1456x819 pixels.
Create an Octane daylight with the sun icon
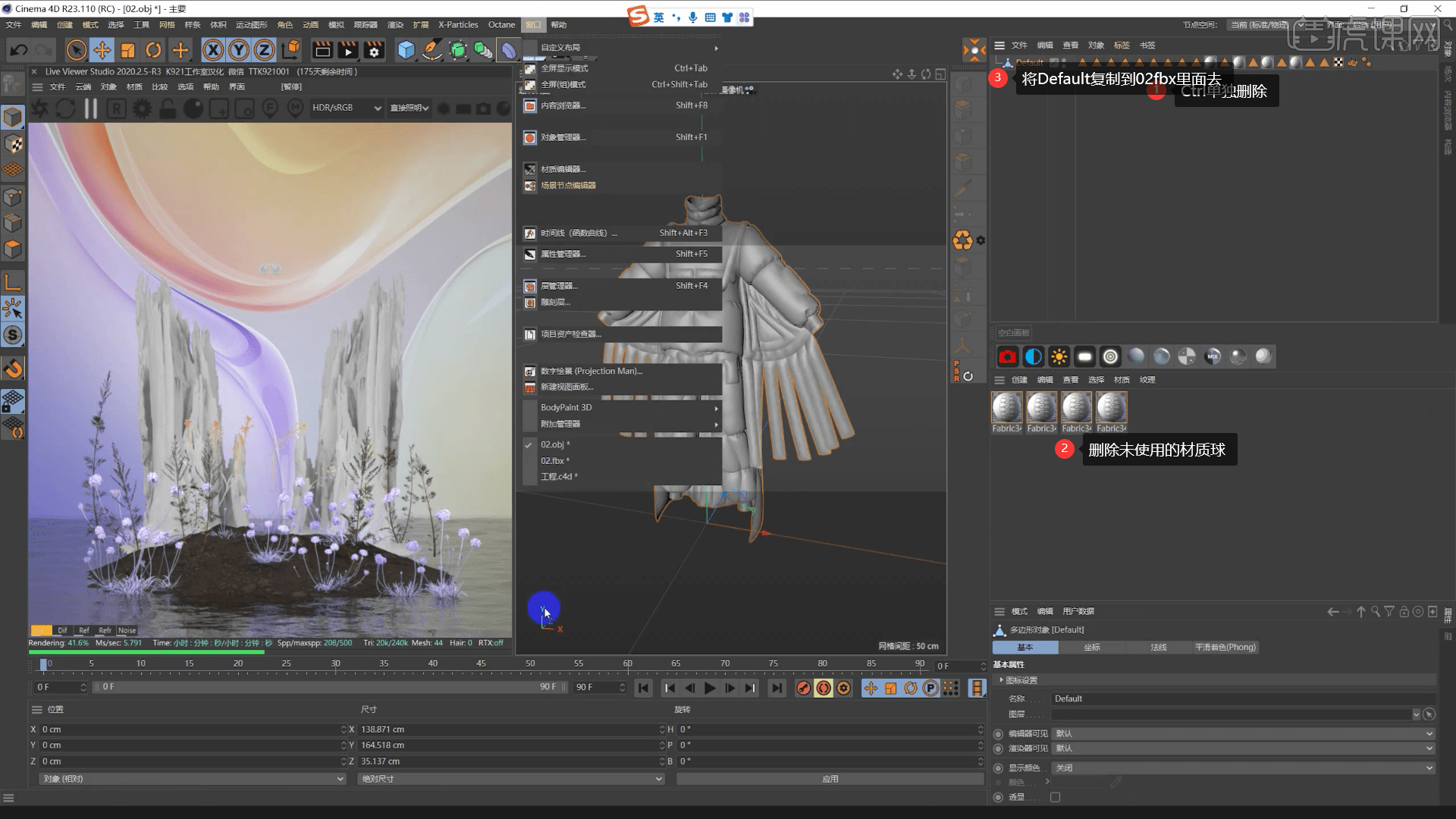click(1059, 356)
